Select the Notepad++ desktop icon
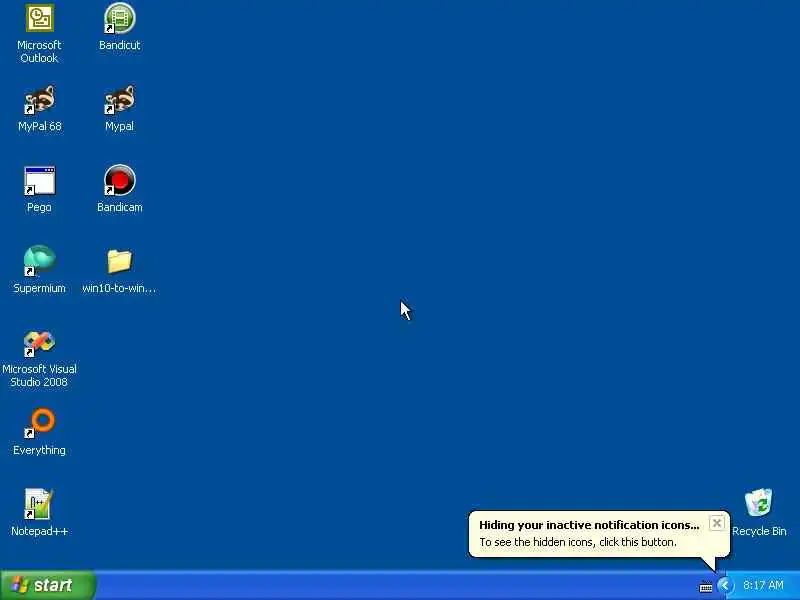This screenshot has width=800, height=600. click(x=39, y=504)
